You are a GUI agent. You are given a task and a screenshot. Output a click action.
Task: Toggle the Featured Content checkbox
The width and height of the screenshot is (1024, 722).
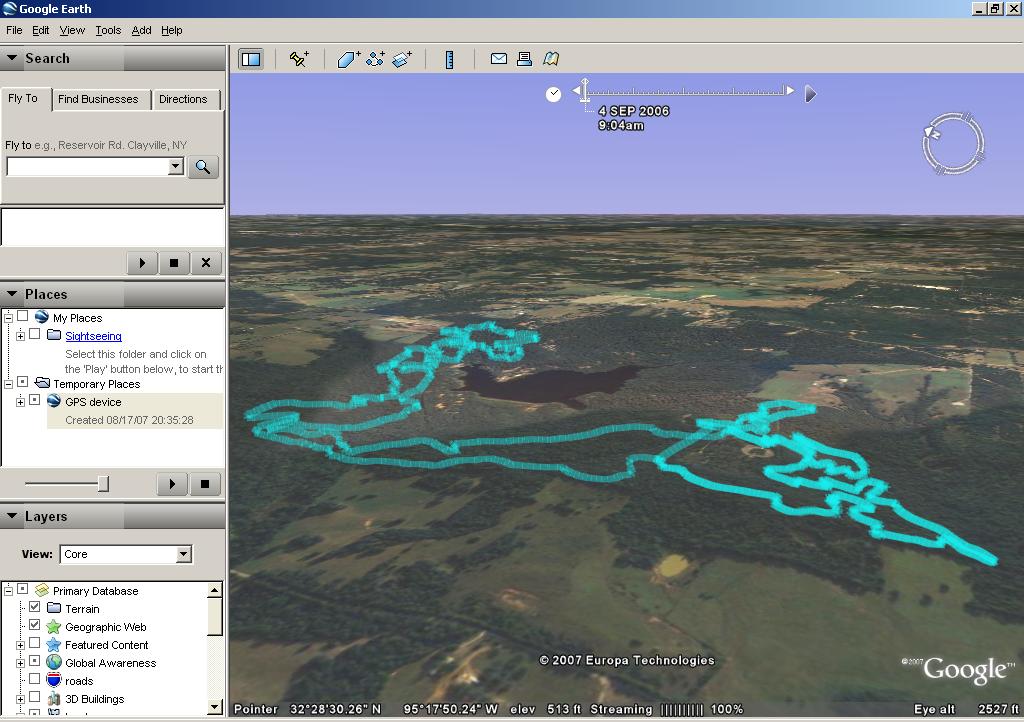(35, 645)
